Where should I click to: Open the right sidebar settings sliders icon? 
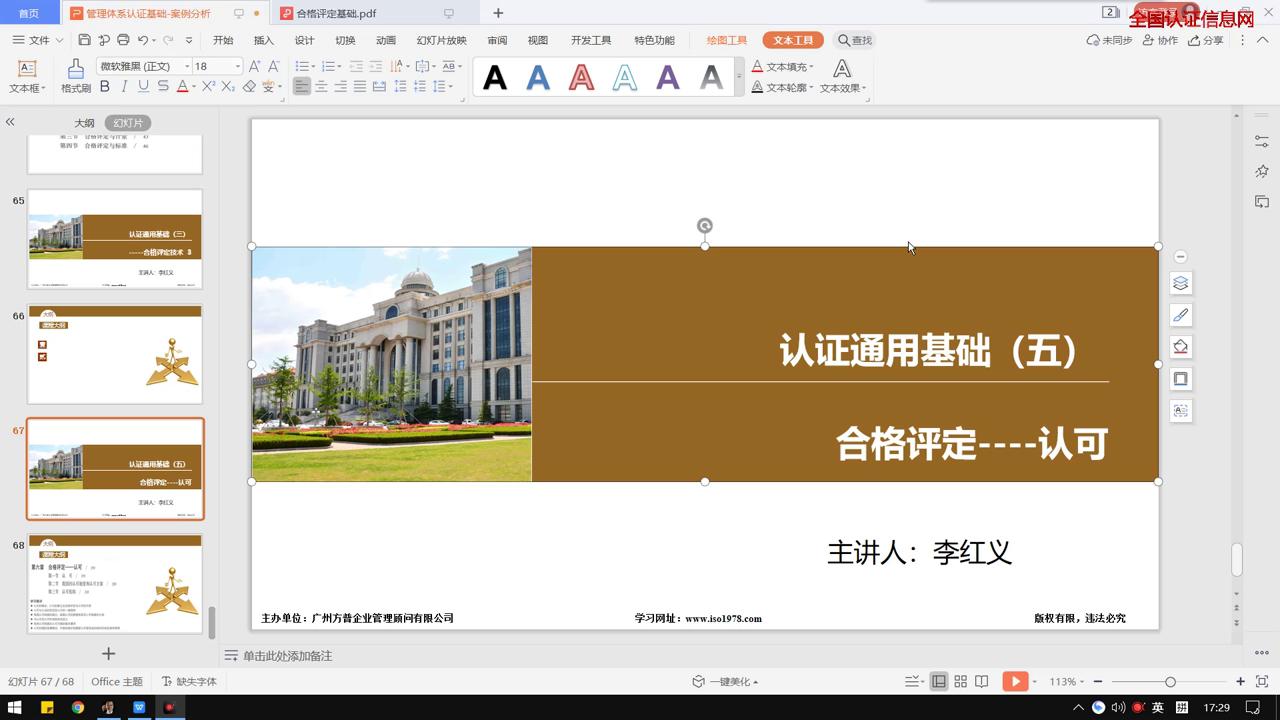pyautogui.click(x=1262, y=142)
